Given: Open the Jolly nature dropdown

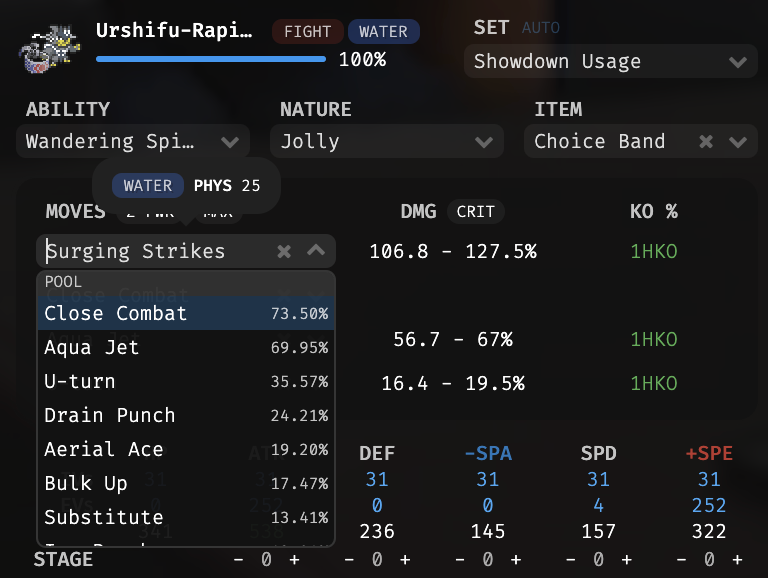Looking at the screenshot, I should tap(386, 142).
